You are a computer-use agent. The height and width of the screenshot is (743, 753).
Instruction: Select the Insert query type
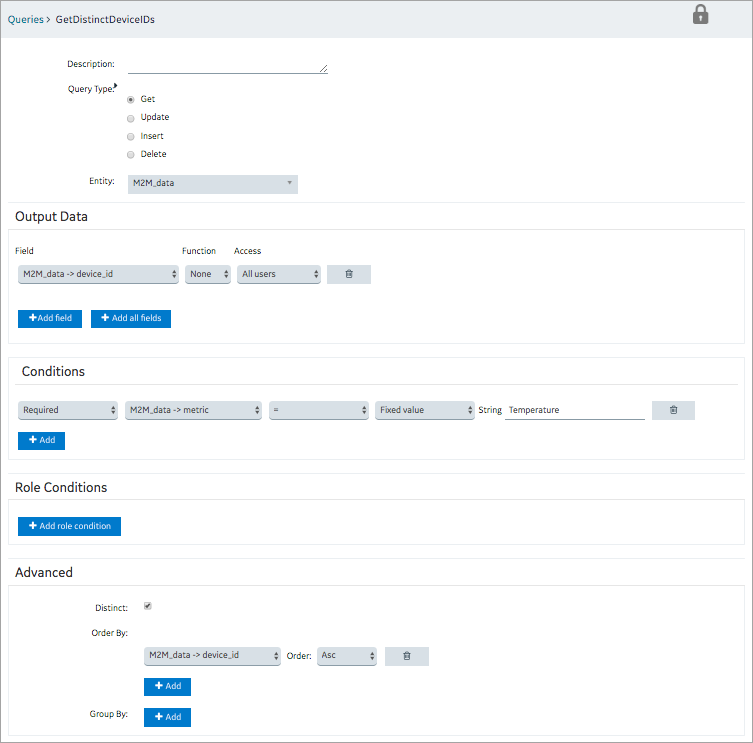[131, 137]
